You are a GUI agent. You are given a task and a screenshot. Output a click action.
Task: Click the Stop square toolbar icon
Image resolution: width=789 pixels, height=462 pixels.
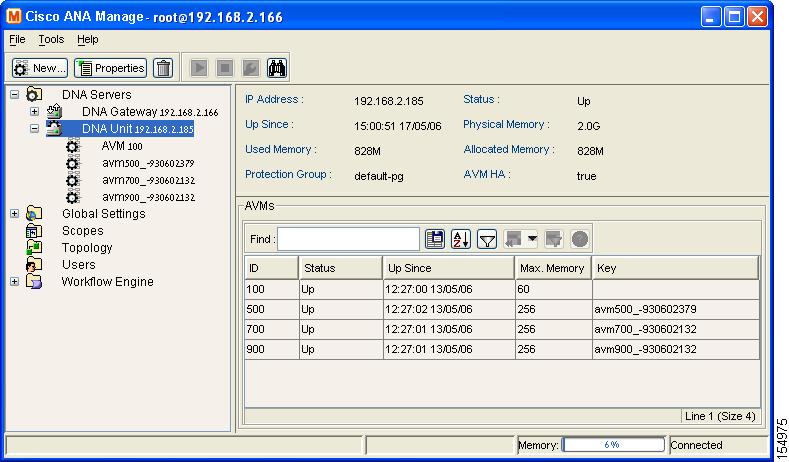click(225, 68)
